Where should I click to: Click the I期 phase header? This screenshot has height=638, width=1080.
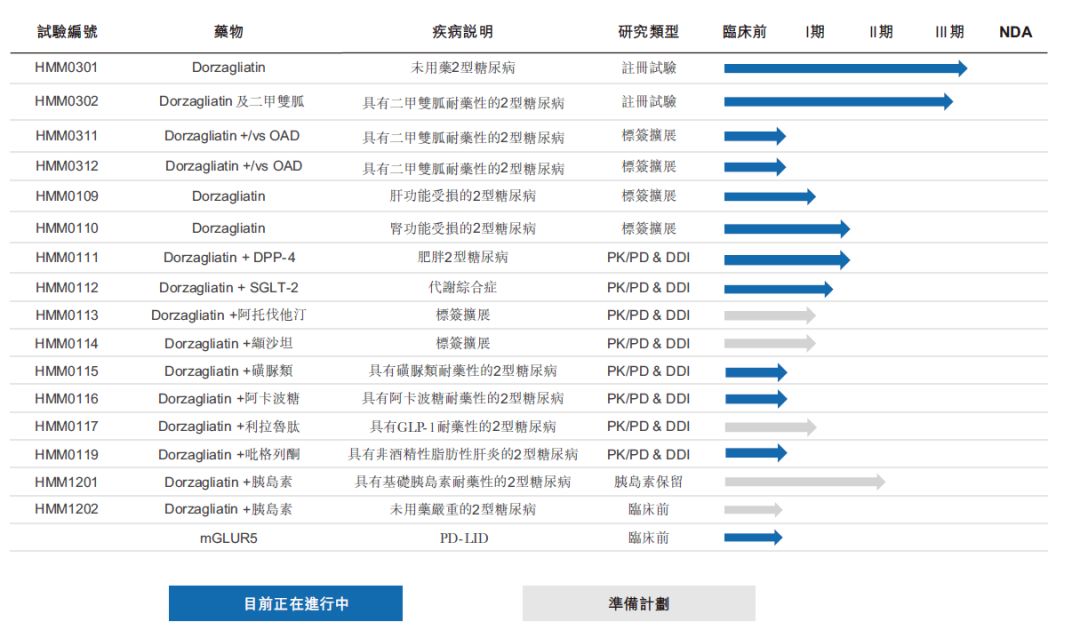tap(815, 32)
